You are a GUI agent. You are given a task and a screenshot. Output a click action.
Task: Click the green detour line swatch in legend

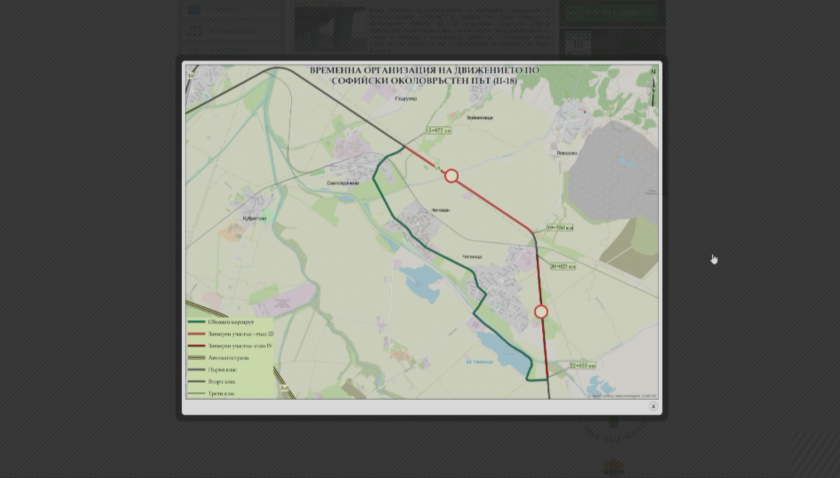tap(197, 322)
